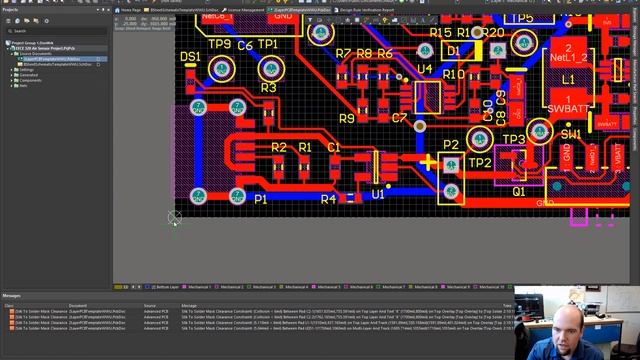The width and height of the screenshot is (640, 360).
Task: Select the PcbDoc file in Source Documents
Action: [51, 59]
